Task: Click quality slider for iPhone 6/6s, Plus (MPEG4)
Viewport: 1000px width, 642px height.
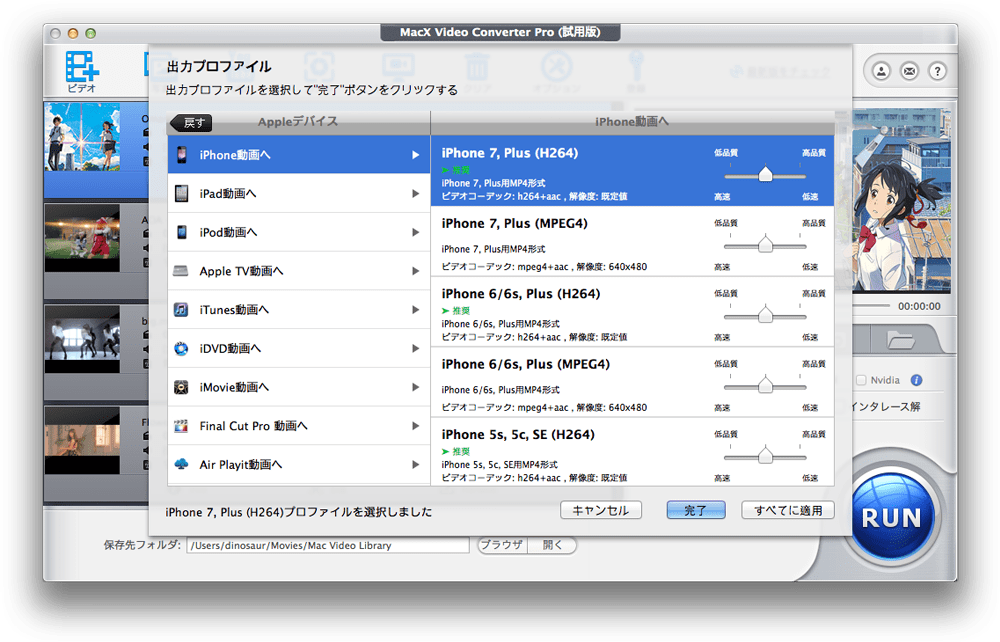Action: pos(765,386)
